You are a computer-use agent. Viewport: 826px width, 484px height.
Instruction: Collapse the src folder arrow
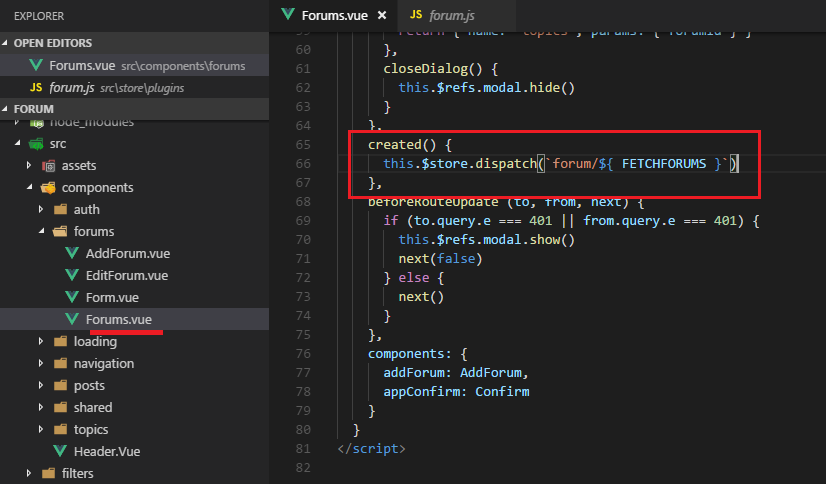click(18, 143)
